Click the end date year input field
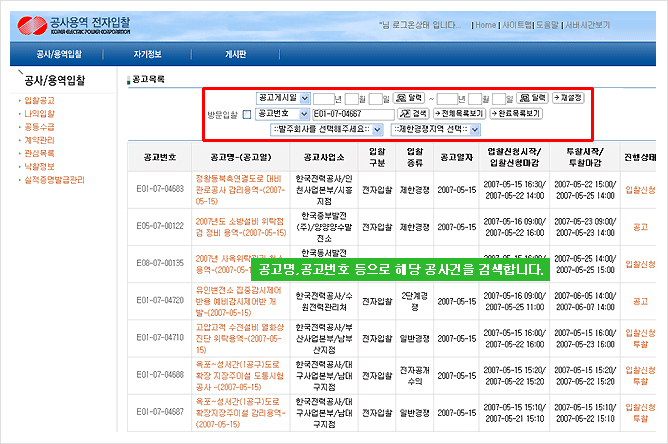This screenshot has height=444, width=668. pyautogui.click(x=447, y=99)
